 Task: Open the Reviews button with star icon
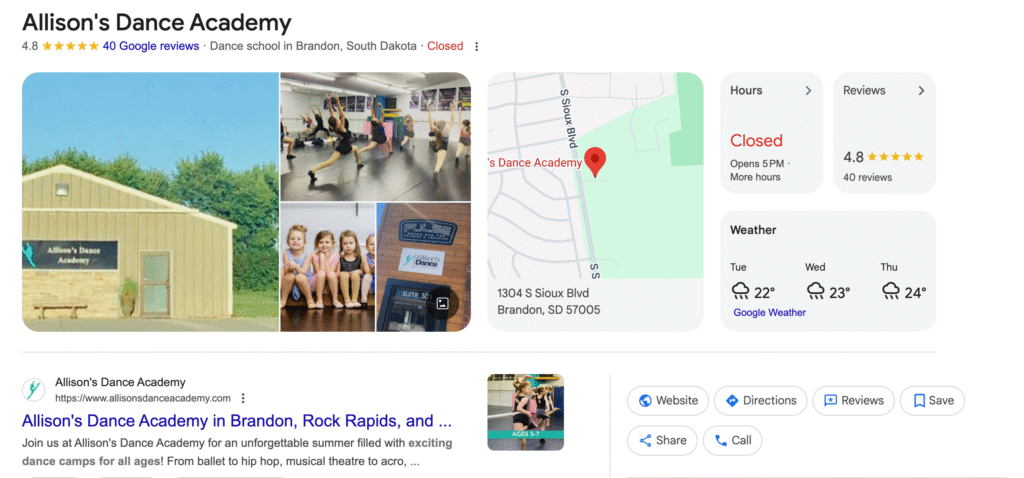[x=853, y=400]
